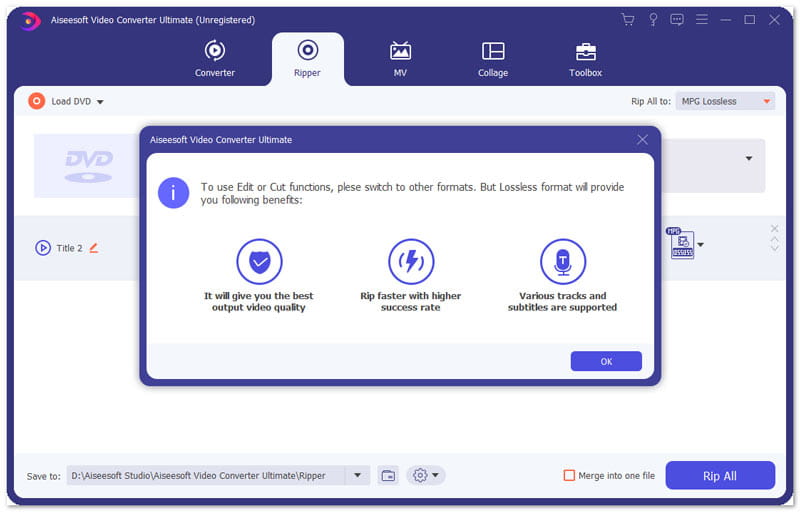Open the gear settings dropdown
The image size is (800, 512).
426,475
